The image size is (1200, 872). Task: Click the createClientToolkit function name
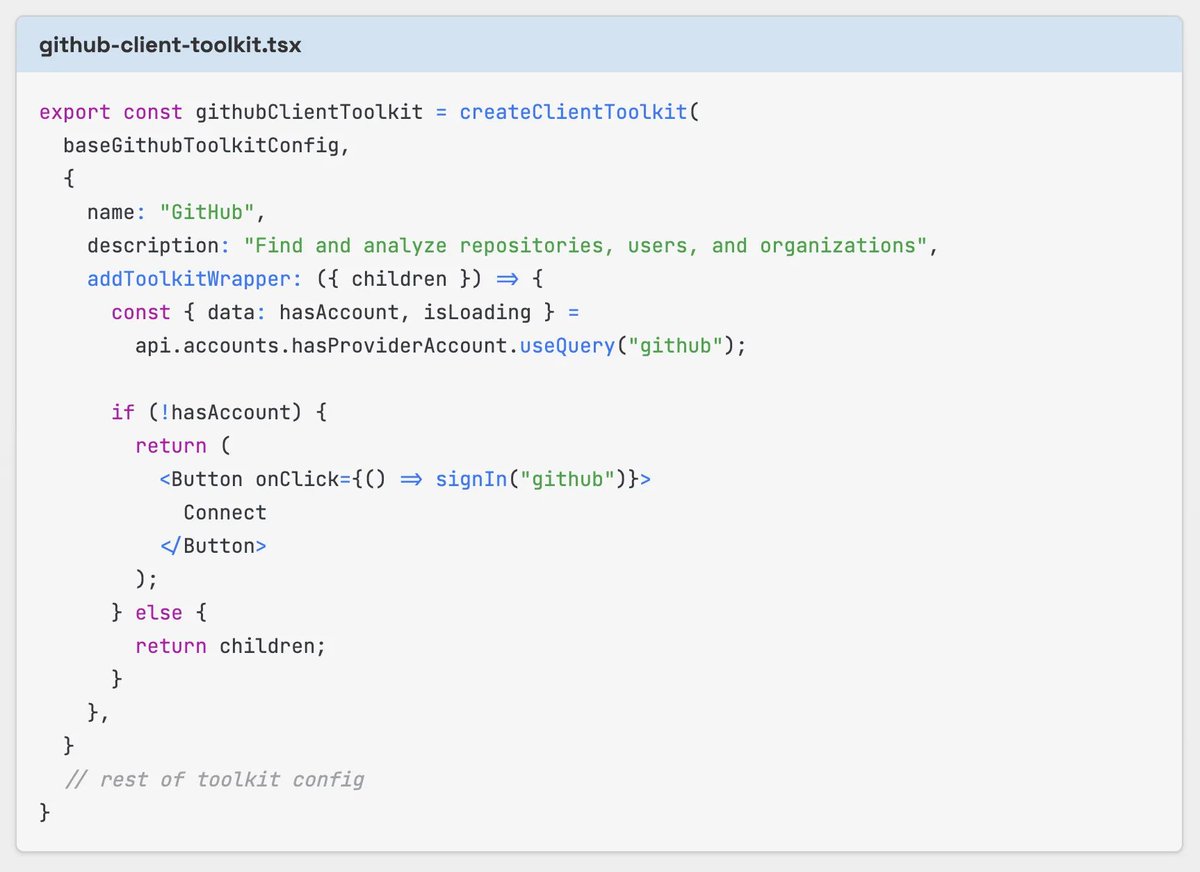574,112
